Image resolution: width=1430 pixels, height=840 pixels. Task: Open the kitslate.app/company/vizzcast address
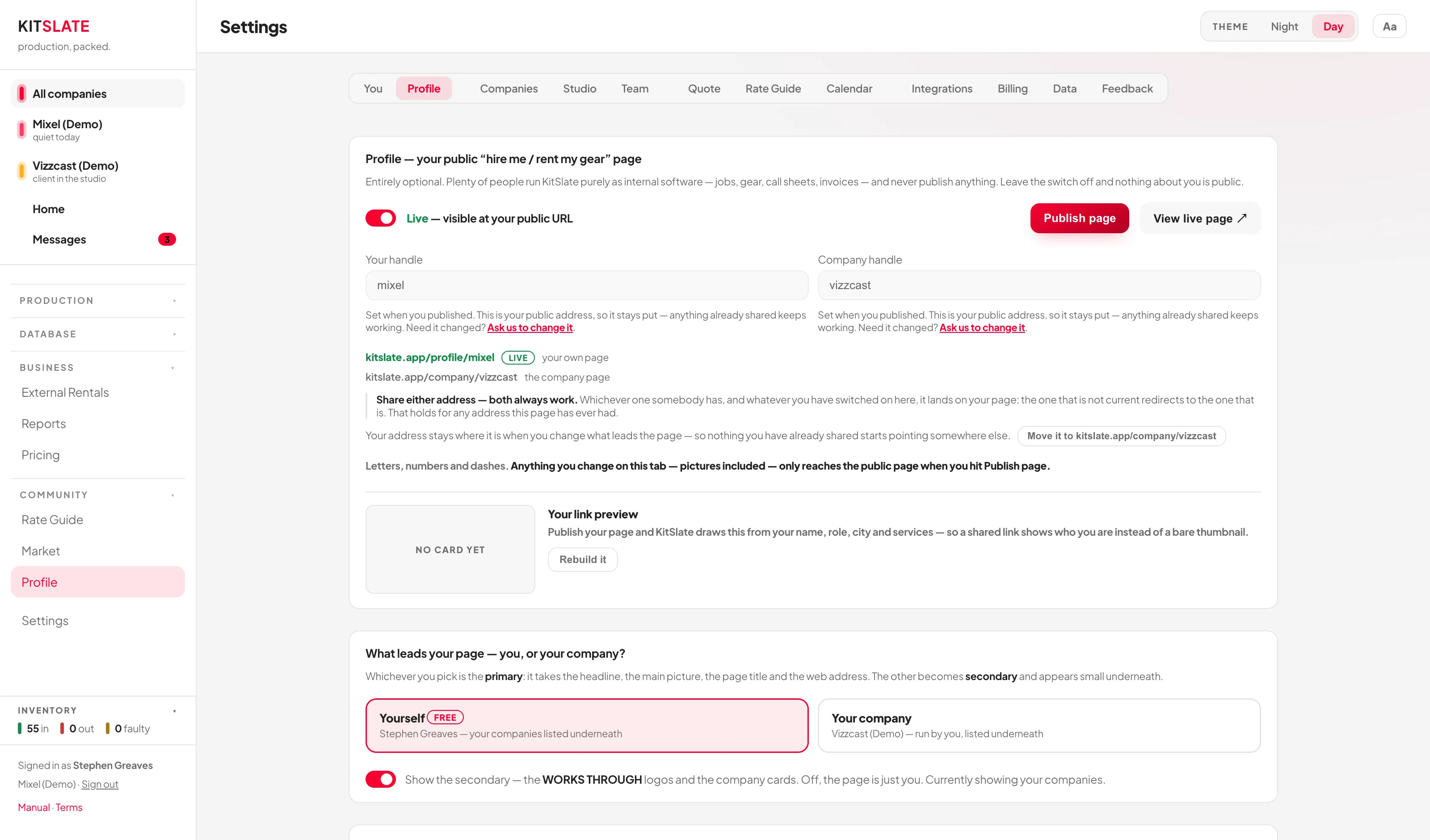(x=441, y=378)
